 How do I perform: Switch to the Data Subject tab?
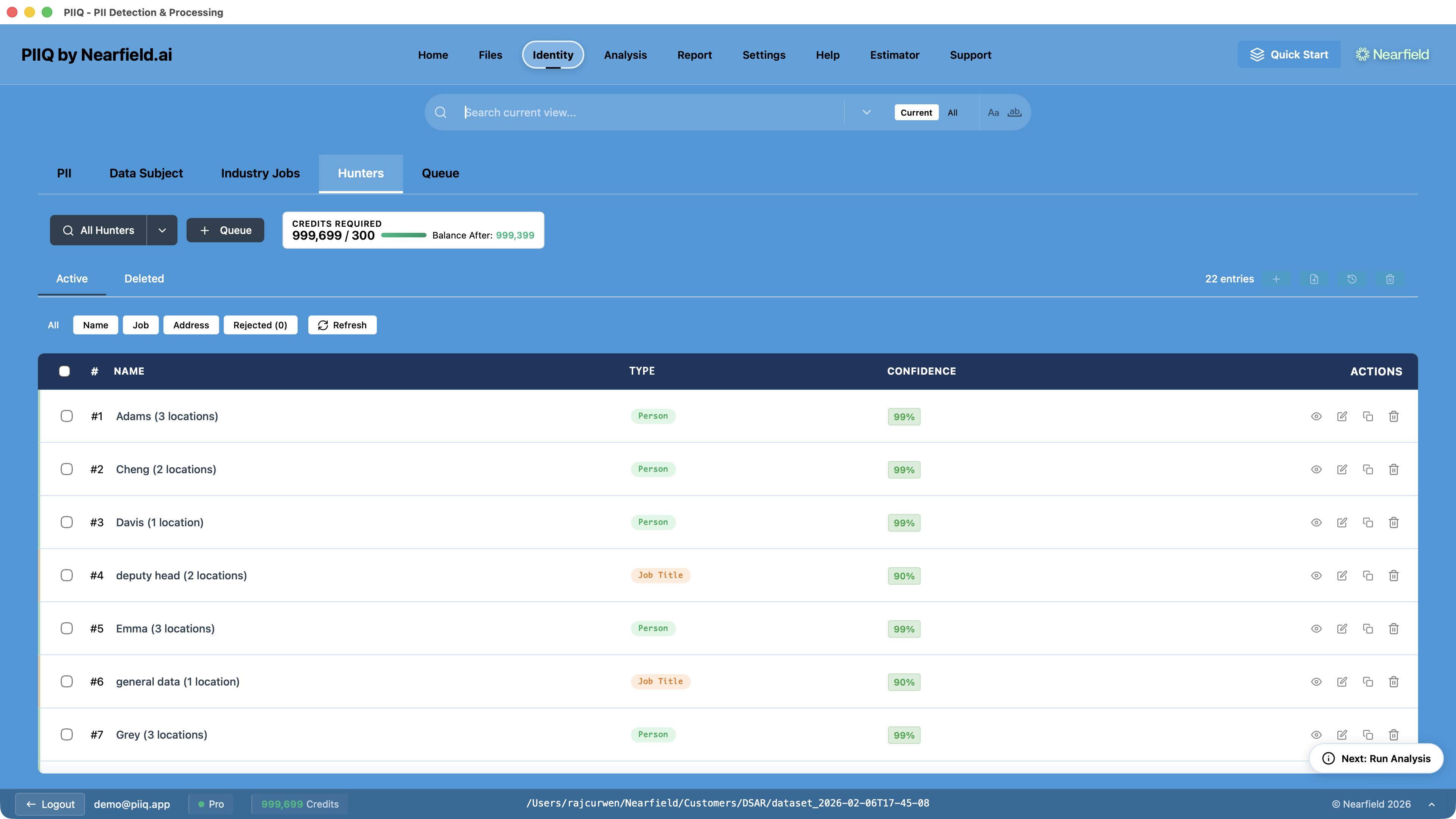(x=146, y=174)
